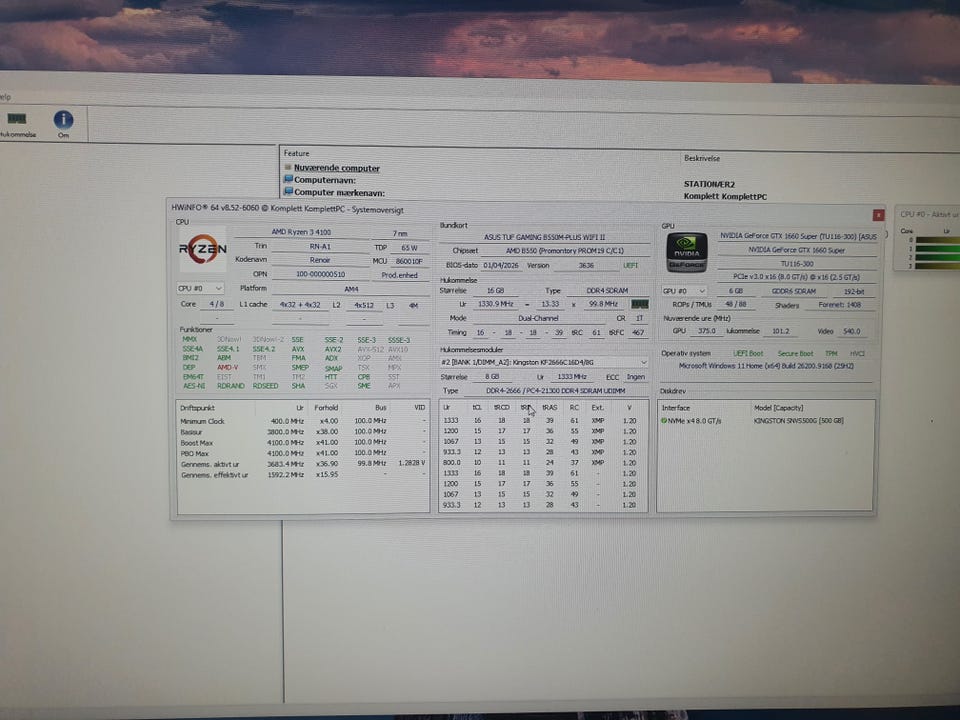Select the PBO Max row

pyautogui.click(x=303, y=454)
